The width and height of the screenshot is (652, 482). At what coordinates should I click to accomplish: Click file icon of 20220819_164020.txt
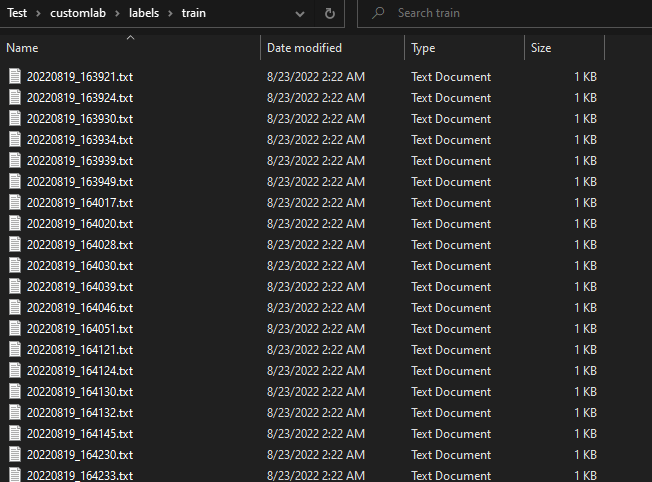[x=15, y=223]
